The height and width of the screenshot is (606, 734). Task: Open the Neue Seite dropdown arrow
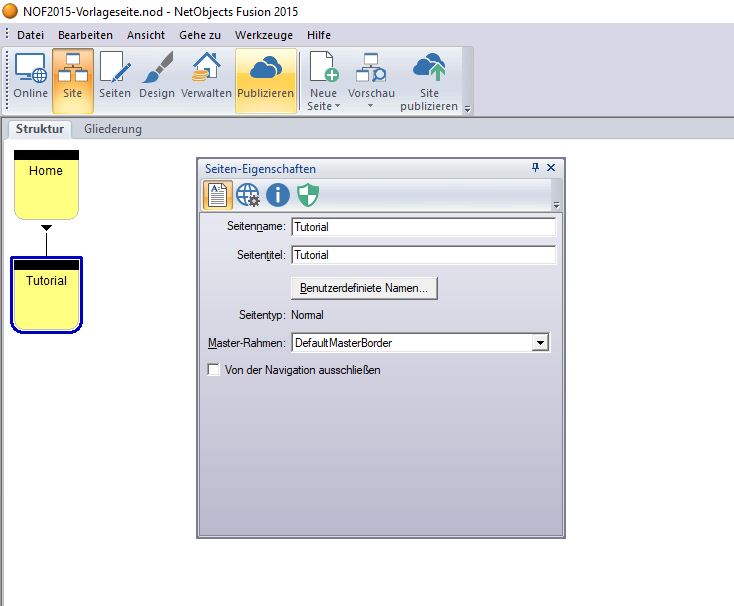coord(337,105)
